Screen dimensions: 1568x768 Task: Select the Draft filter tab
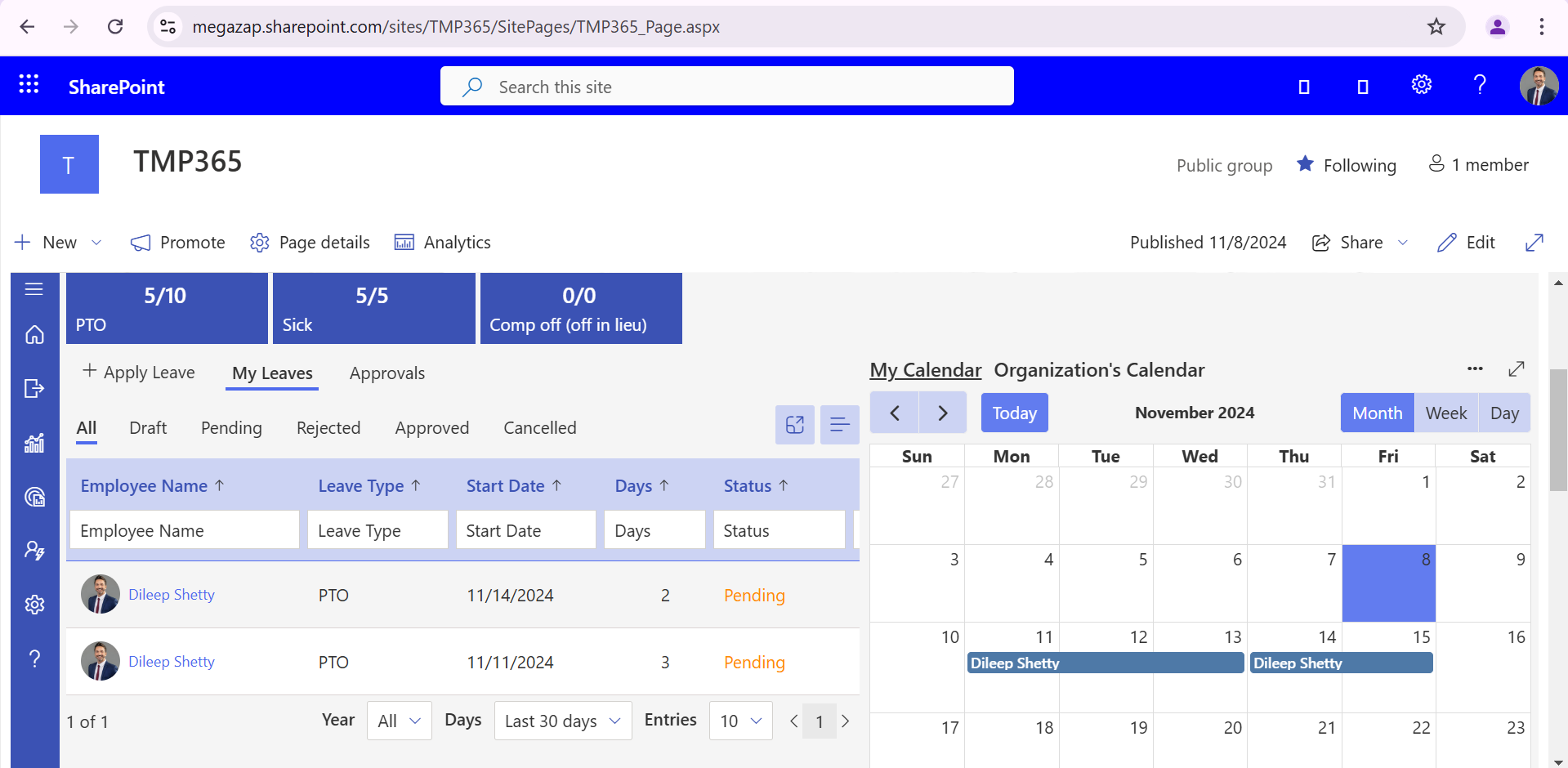pyautogui.click(x=148, y=428)
